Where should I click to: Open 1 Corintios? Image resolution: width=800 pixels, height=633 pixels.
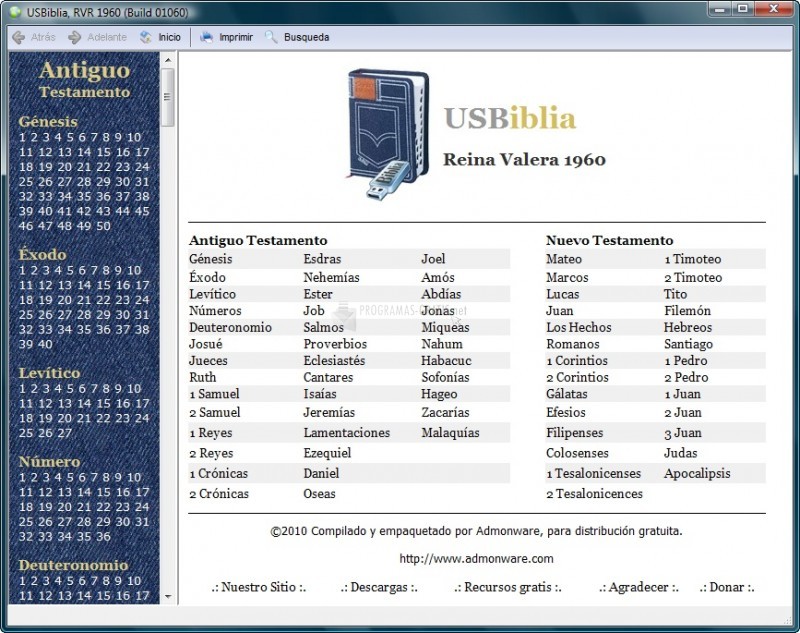pyautogui.click(x=577, y=360)
